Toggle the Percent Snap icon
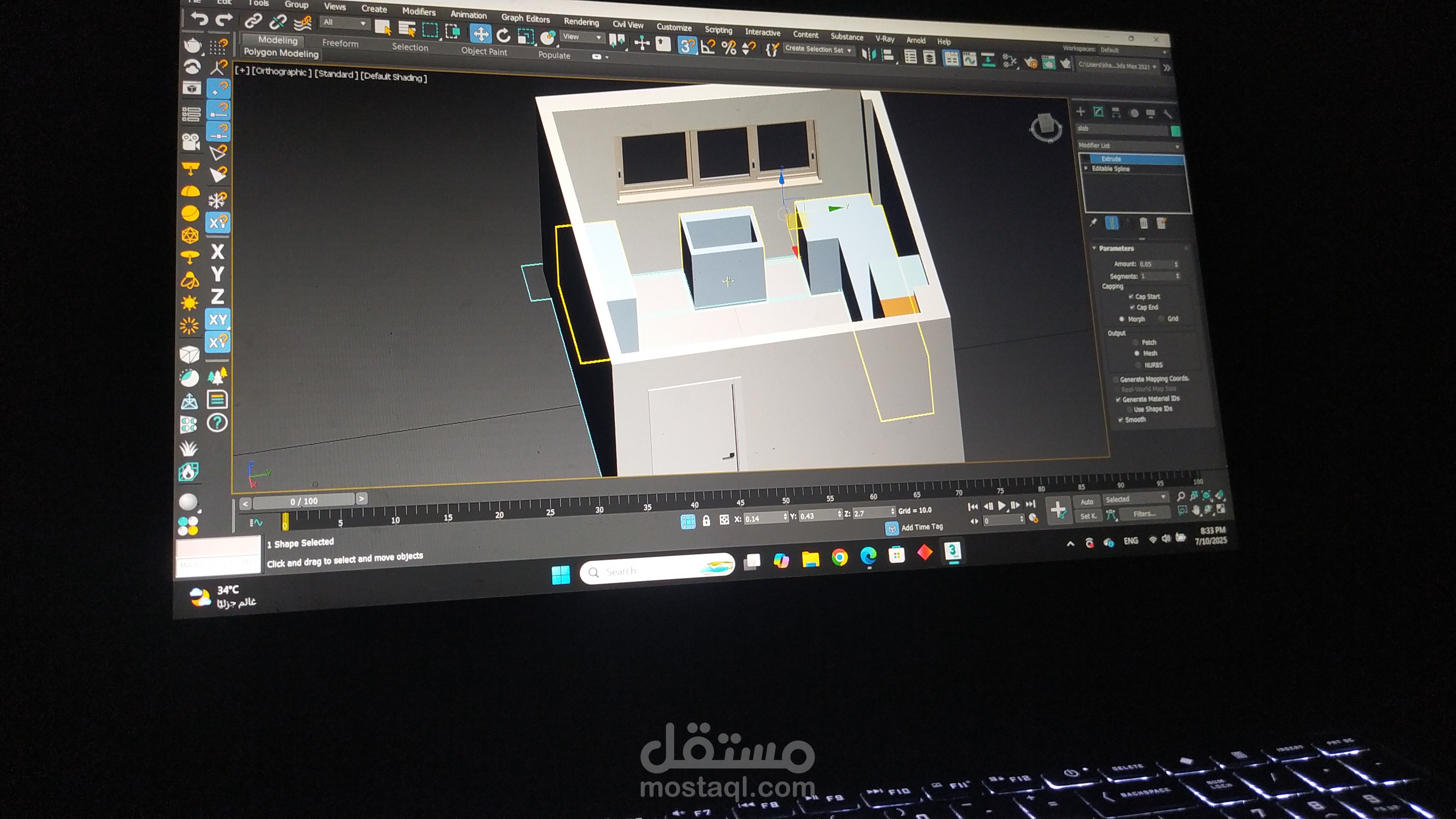The height and width of the screenshot is (819, 1456). [x=728, y=47]
